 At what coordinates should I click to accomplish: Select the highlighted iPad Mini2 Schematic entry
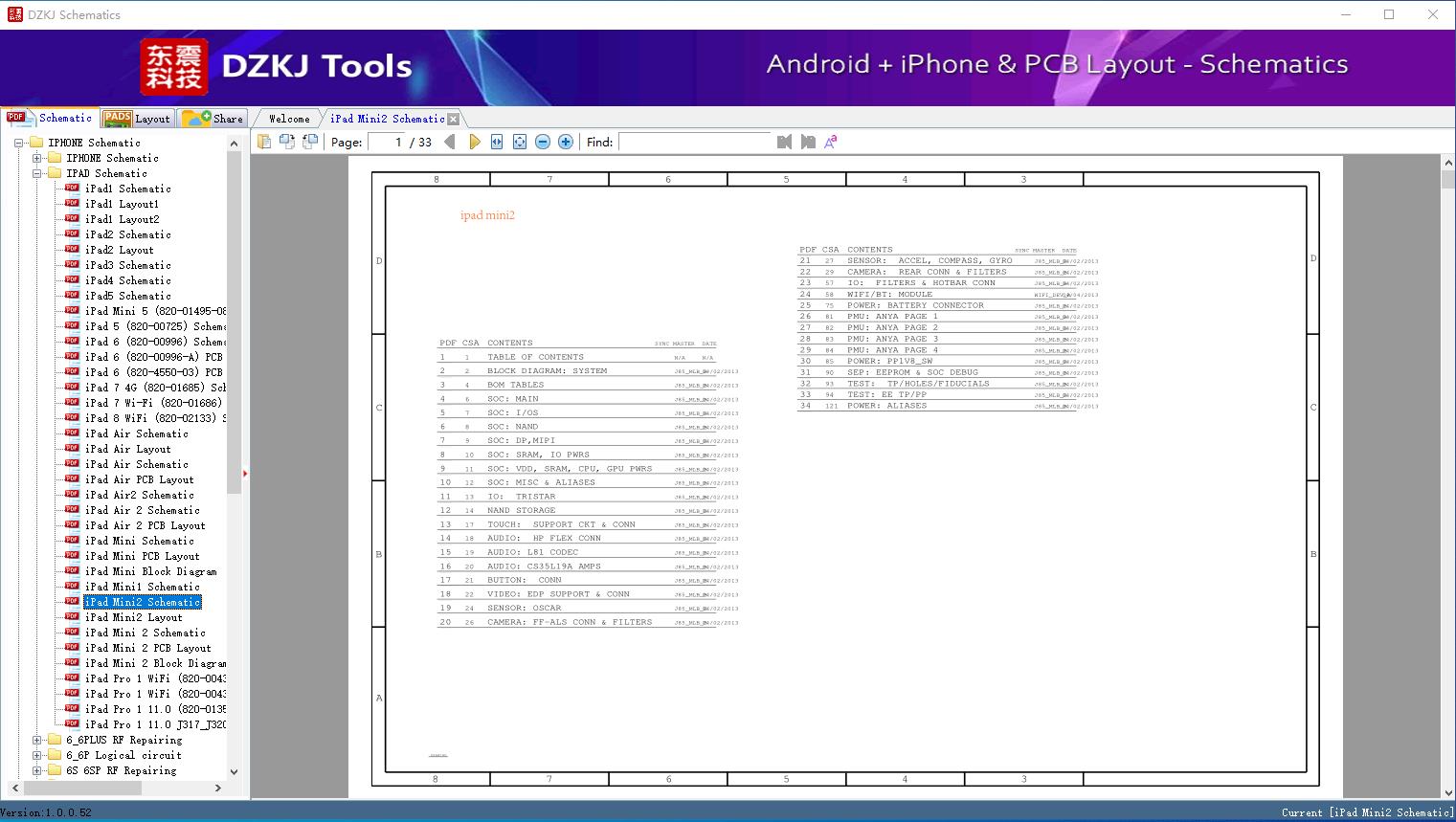pyautogui.click(x=143, y=602)
